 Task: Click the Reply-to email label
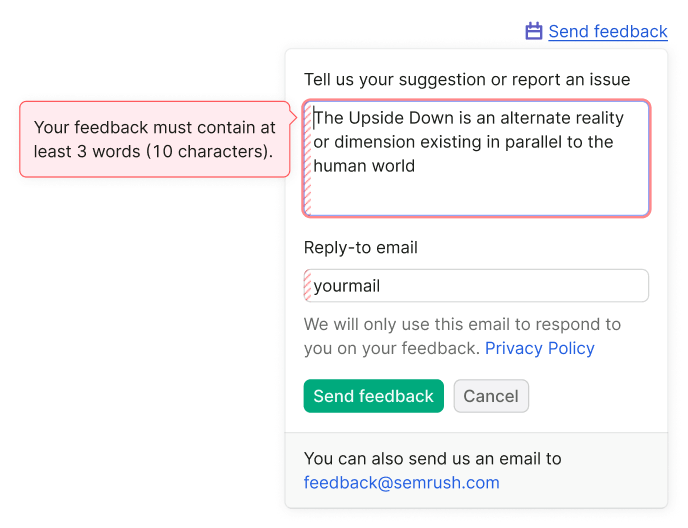[x=361, y=248]
